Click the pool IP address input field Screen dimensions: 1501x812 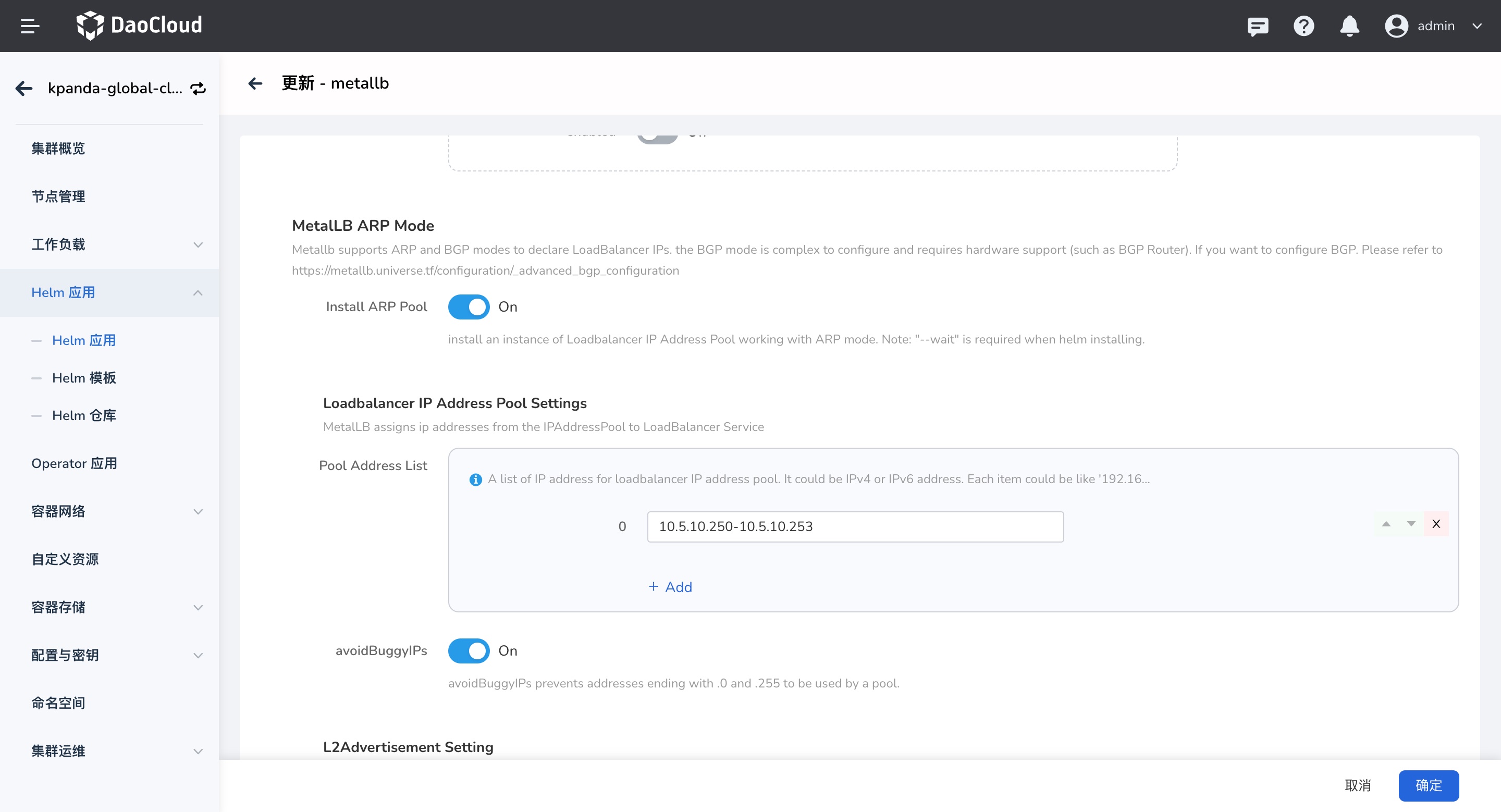(855, 526)
